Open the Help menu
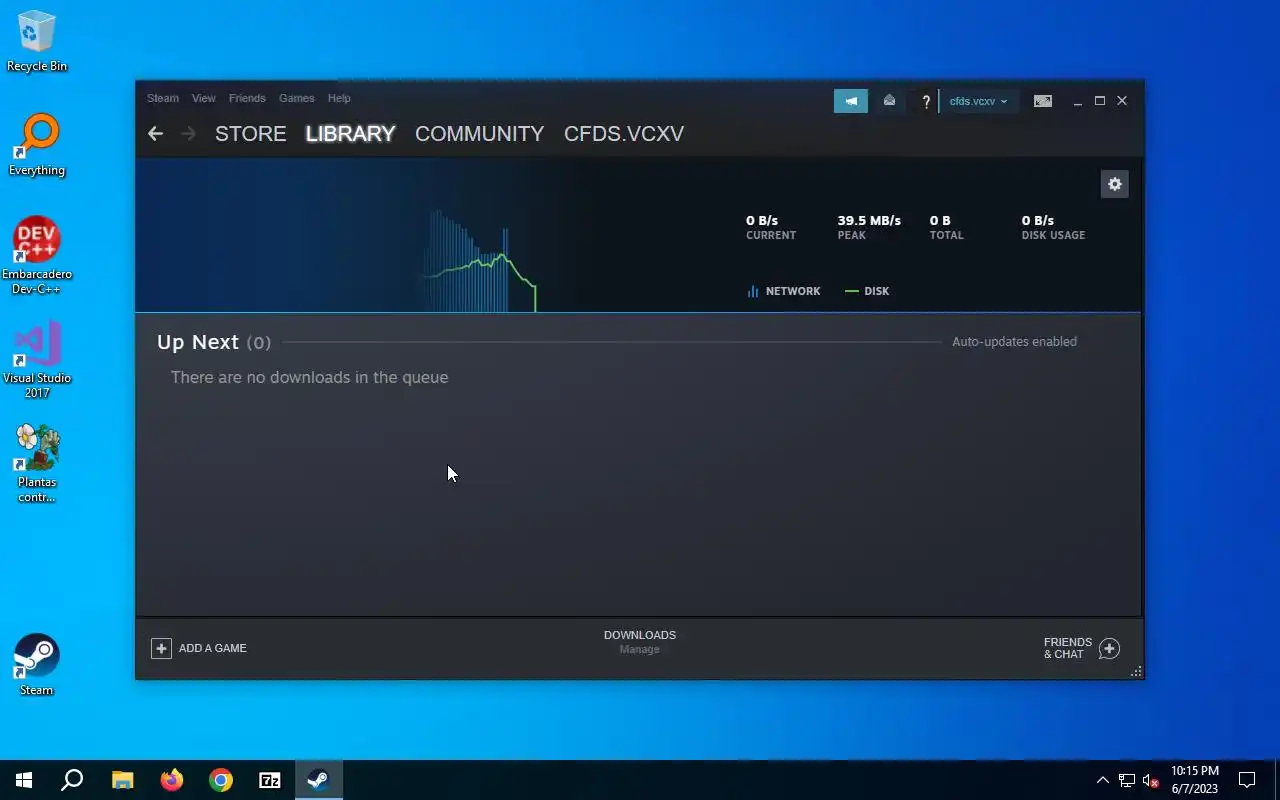Image resolution: width=1280 pixels, height=800 pixels. point(339,98)
